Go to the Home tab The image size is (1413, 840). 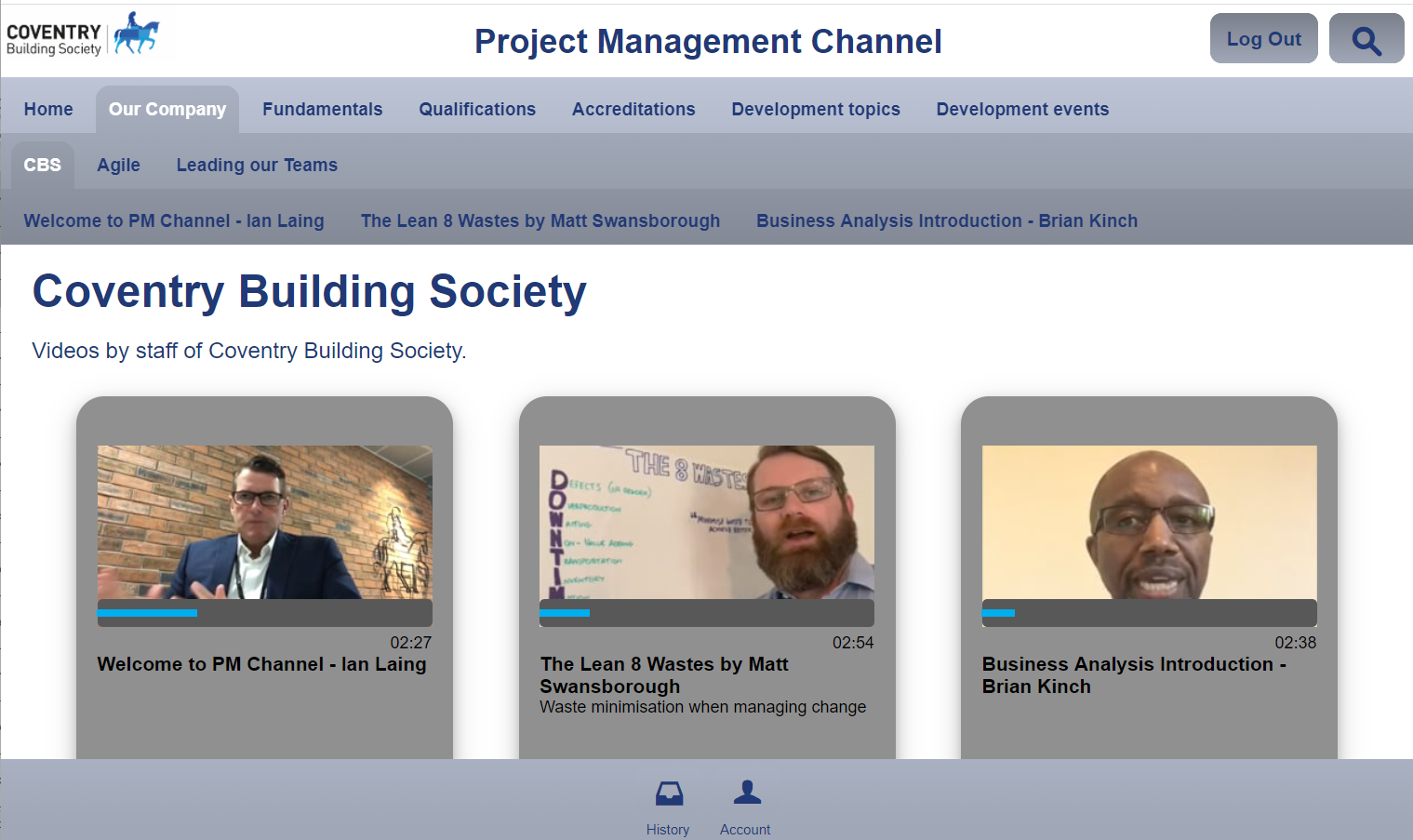pyautogui.click(x=48, y=109)
